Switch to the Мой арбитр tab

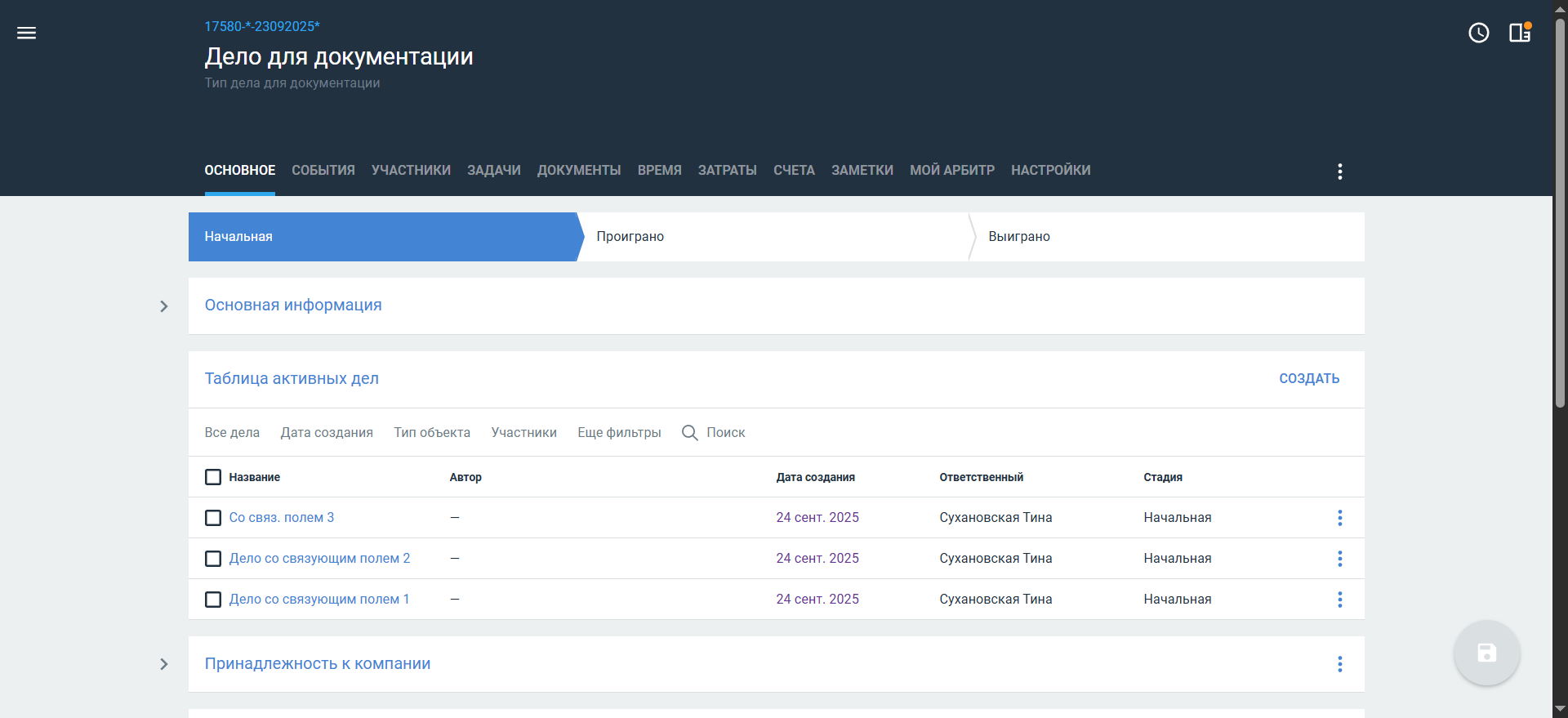click(x=951, y=171)
